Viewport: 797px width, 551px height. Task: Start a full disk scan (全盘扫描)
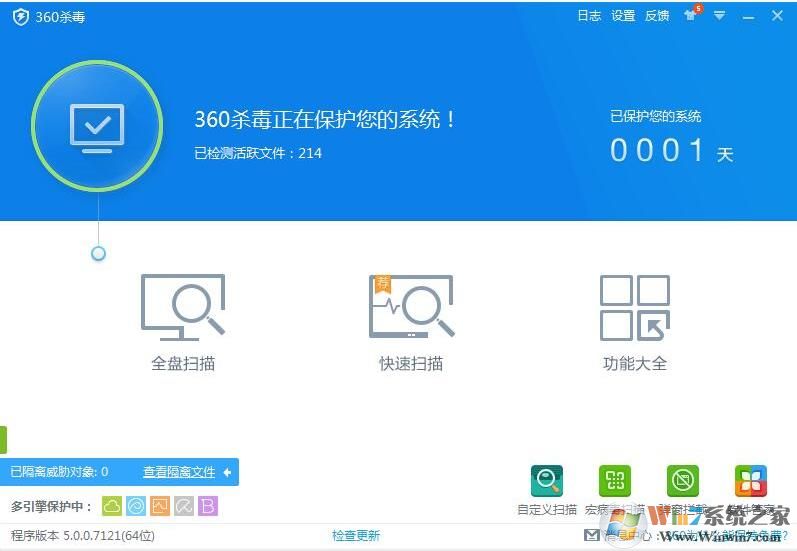(183, 322)
